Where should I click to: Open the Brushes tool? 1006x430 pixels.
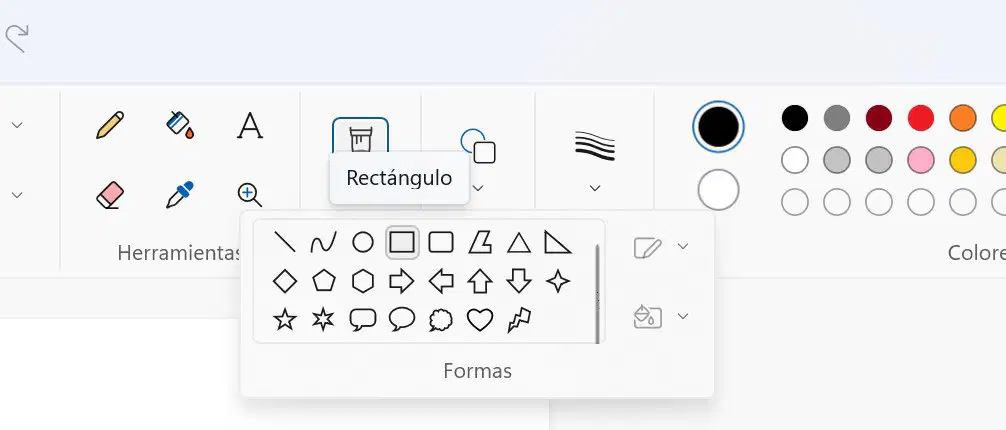pos(360,137)
